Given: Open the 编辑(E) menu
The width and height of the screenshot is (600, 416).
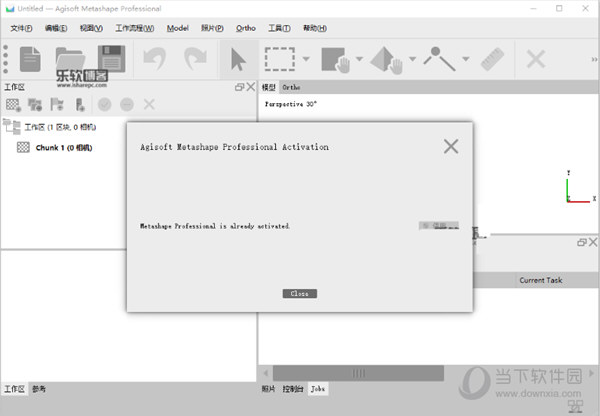Looking at the screenshot, I should click(56, 28).
